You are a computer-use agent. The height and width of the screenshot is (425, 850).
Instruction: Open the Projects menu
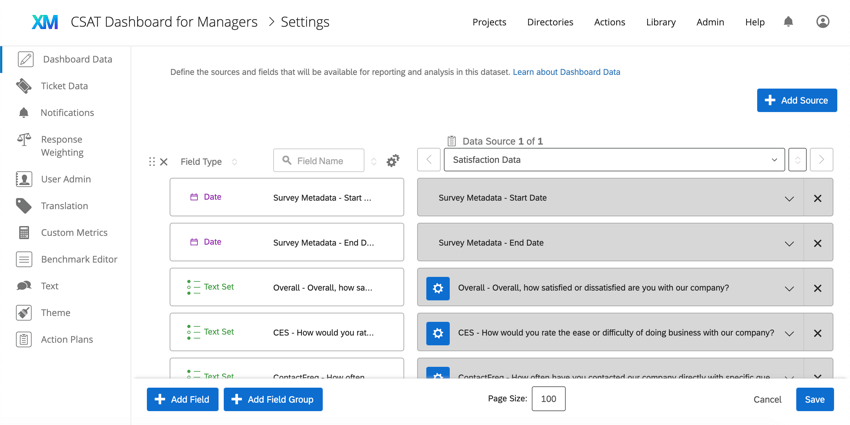click(x=489, y=22)
